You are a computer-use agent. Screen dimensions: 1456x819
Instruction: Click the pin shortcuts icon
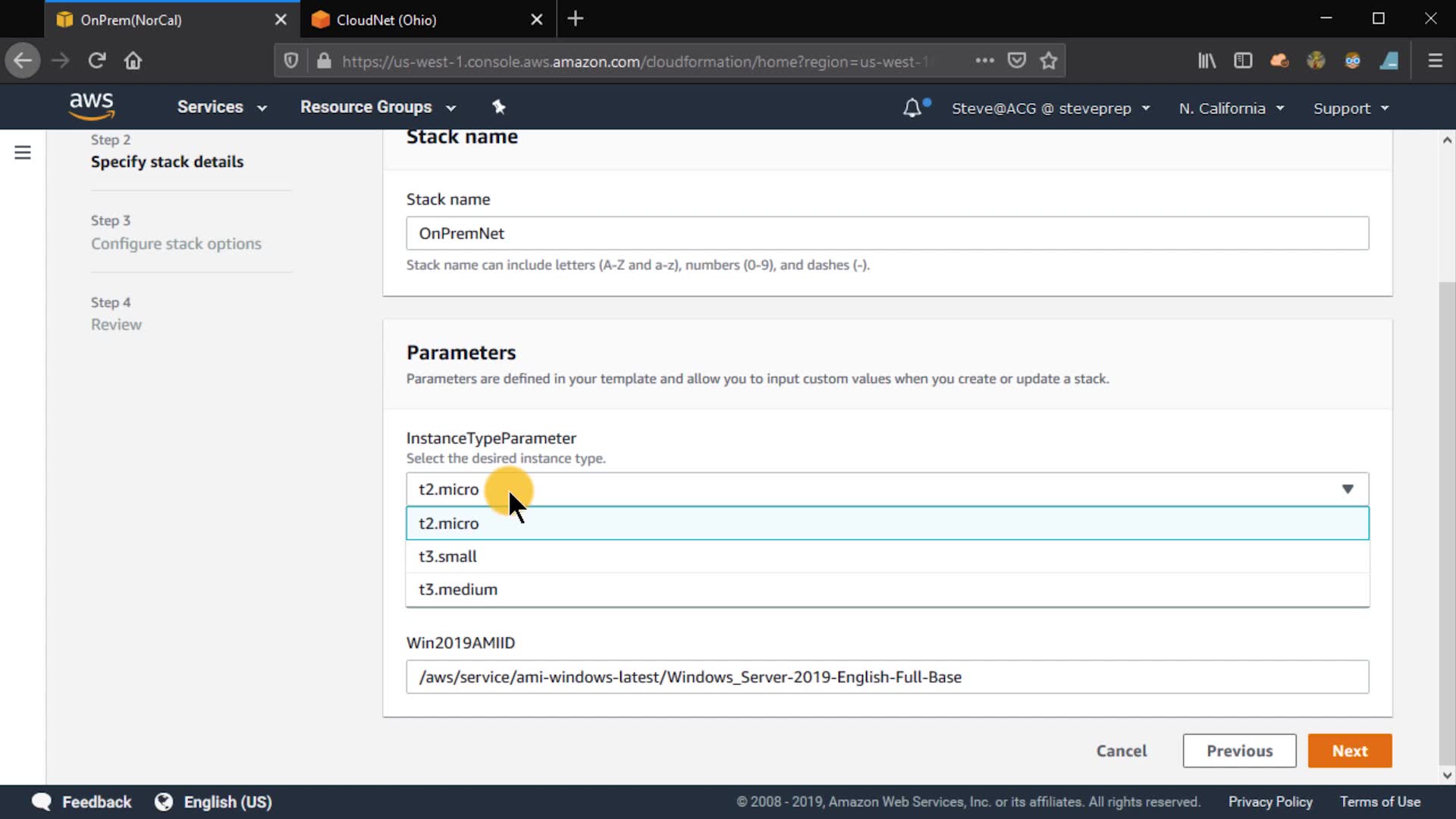tap(498, 107)
